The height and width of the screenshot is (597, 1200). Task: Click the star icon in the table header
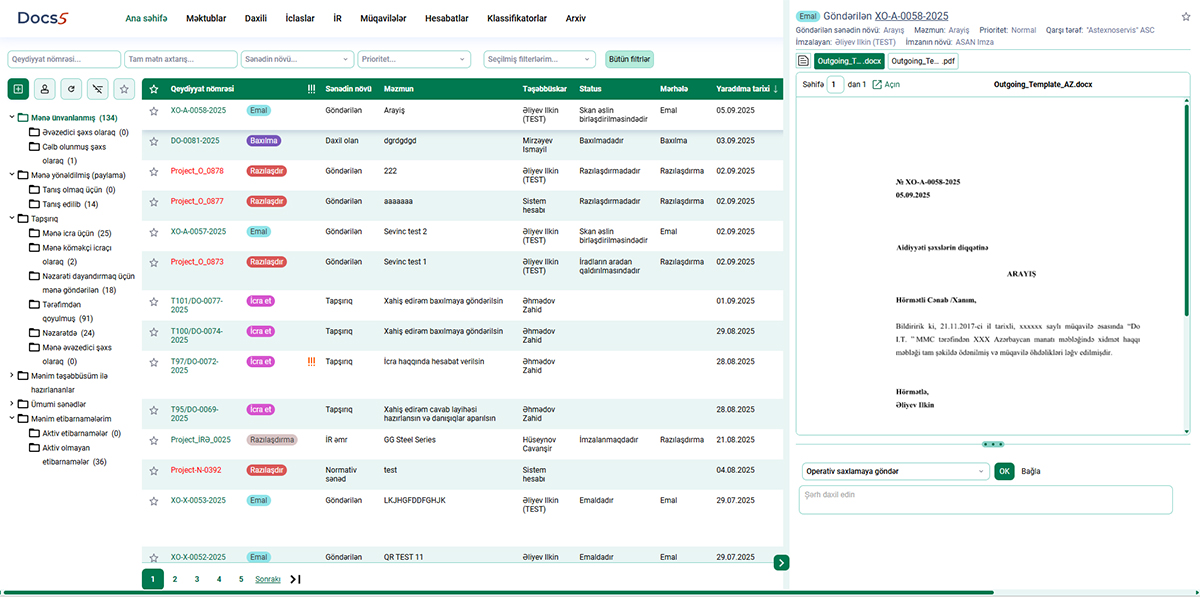pos(154,89)
